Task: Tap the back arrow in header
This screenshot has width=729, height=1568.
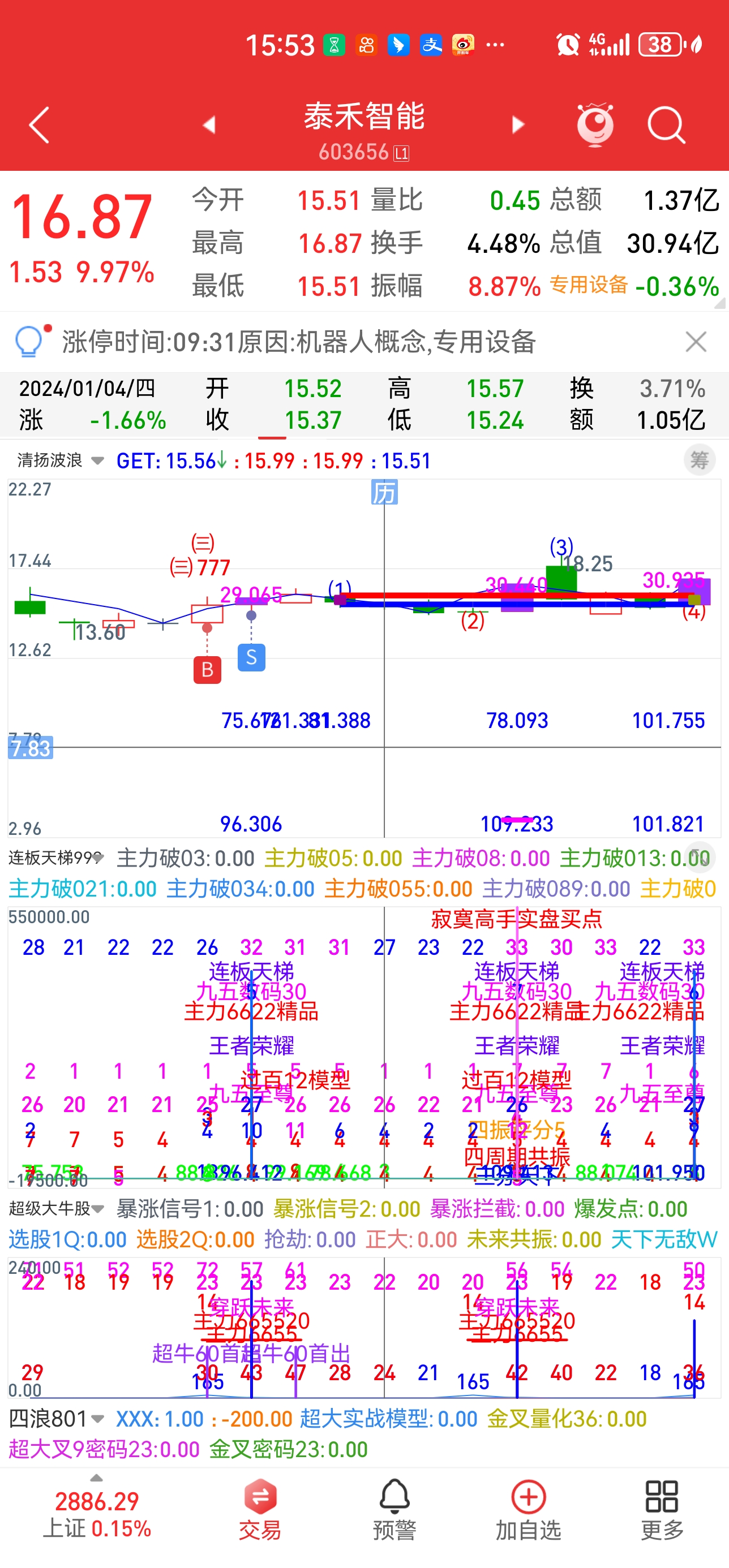Action: pyautogui.click(x=40, y=126)
